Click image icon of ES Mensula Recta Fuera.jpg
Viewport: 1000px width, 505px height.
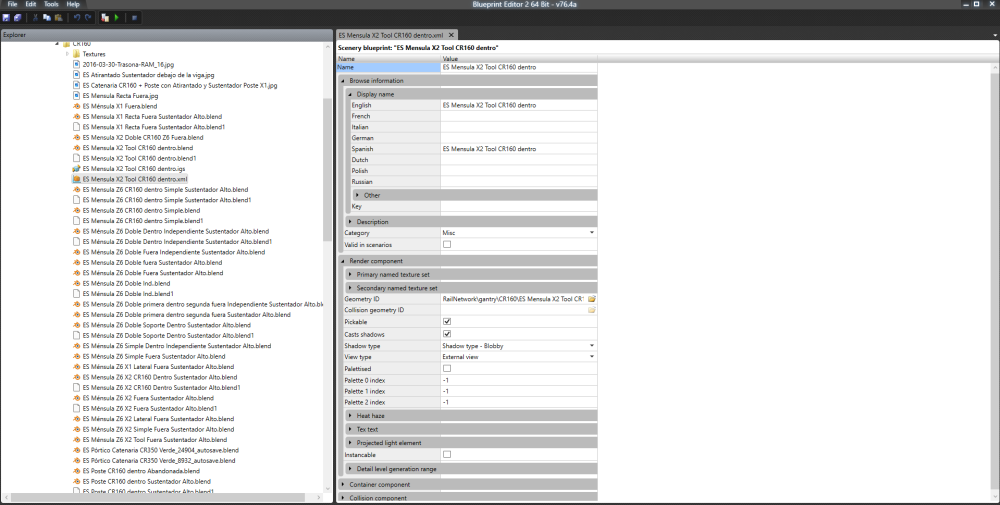77,96
